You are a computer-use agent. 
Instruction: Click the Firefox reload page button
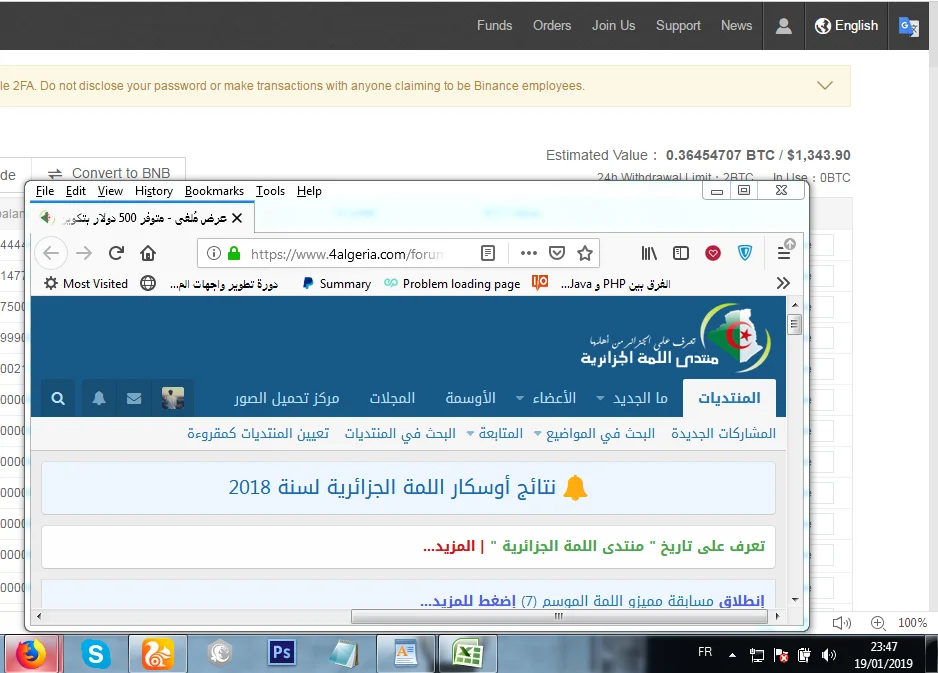(x=117, y=253)
